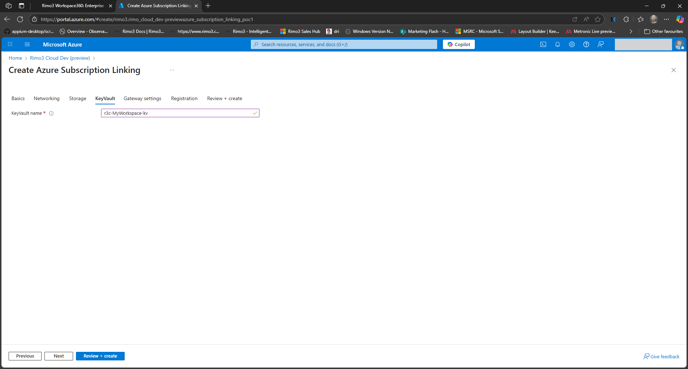The image size is (688, 369).
Task: Click the Previous button
Action: point(25,356)
